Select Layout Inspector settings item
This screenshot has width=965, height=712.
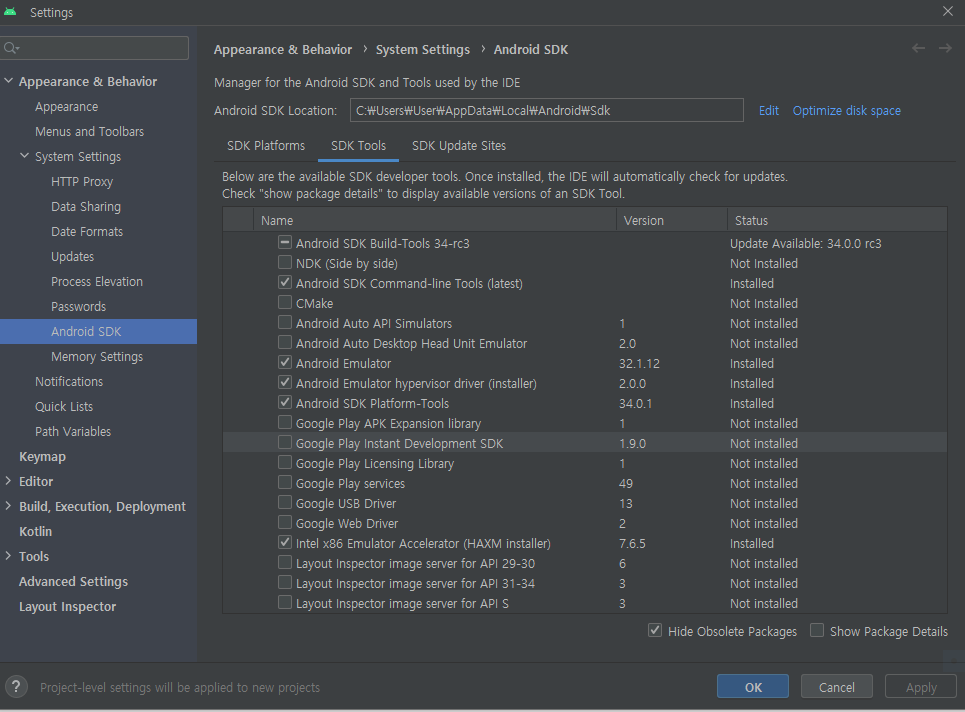pos(67,606)
